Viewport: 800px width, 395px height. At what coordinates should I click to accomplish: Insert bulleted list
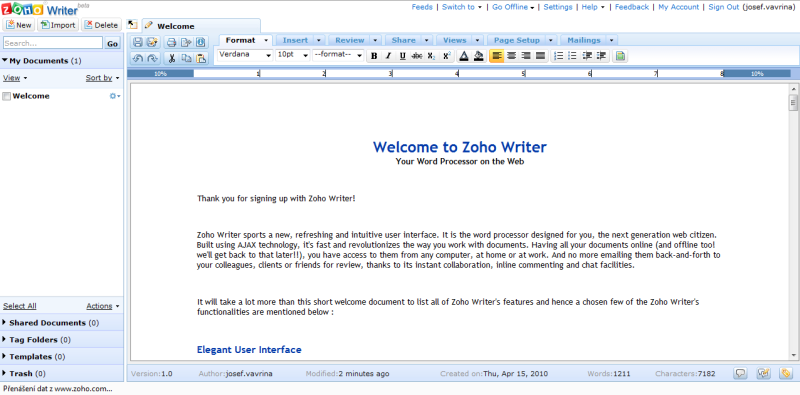572,56
